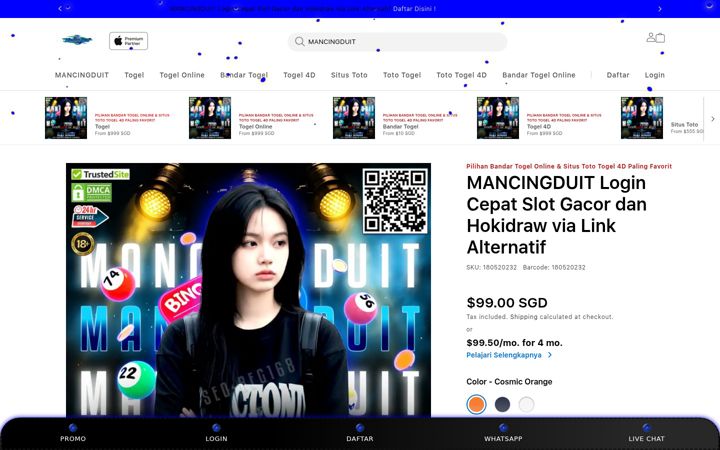This screenshot has width=720, height=450.
Task: Open Situs Toto carousel card thumbnail
Action: [642, 118]
